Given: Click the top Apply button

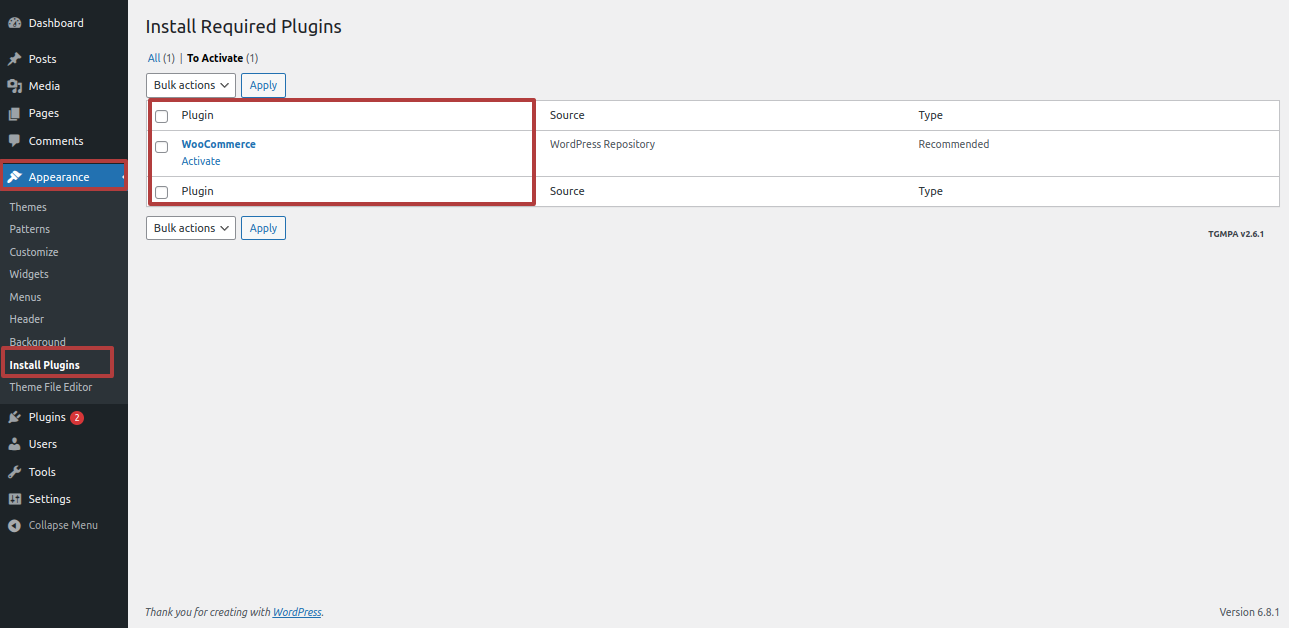Looking at the screenshot, I should 263,85.
